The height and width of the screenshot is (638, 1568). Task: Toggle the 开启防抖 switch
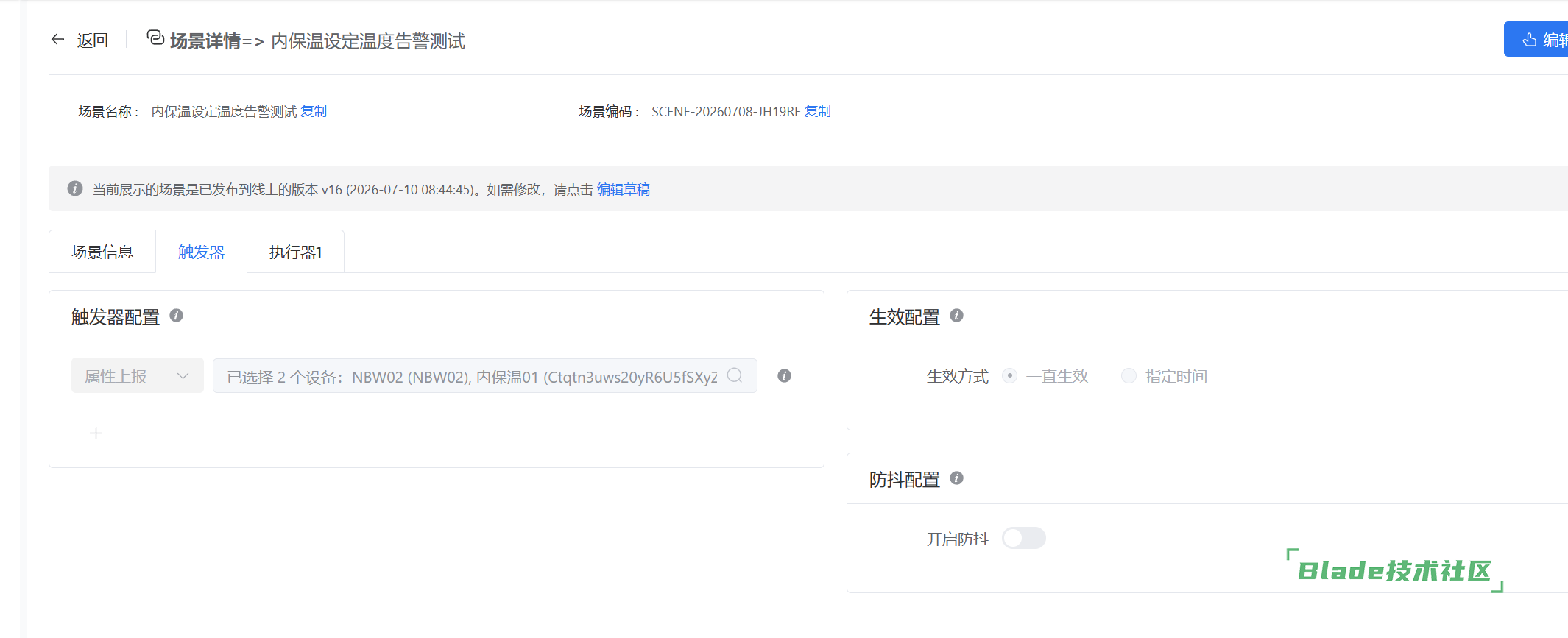[x=1023, y=539]
